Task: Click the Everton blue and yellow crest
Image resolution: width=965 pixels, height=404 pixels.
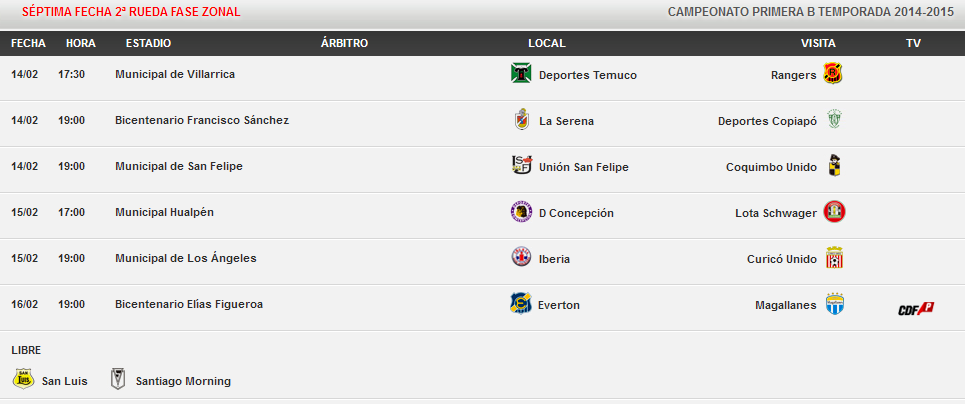Action: pyautogui.click(x=520, y=304)
